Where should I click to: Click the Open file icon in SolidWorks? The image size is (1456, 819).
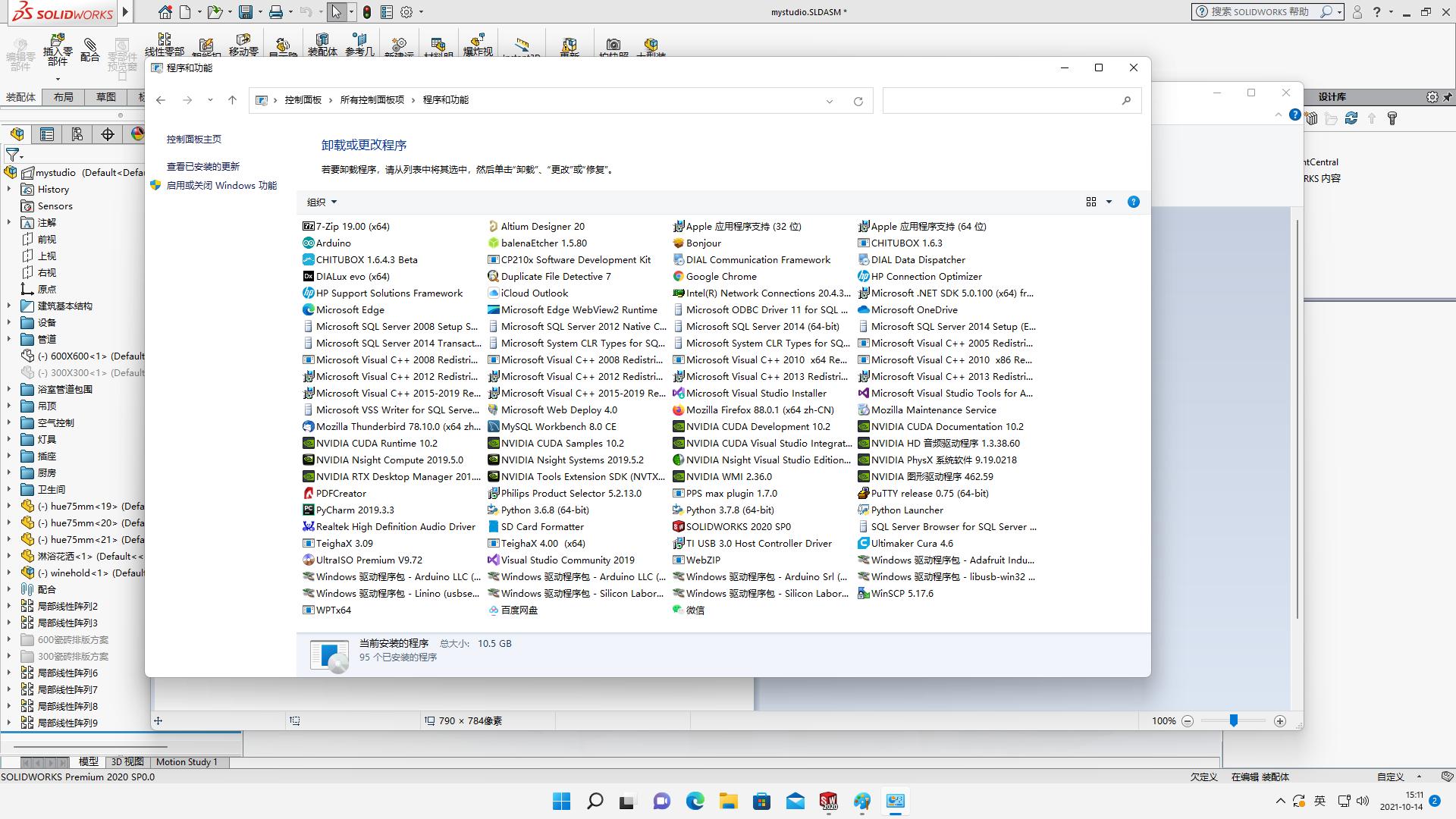click(x=215, y=12)
